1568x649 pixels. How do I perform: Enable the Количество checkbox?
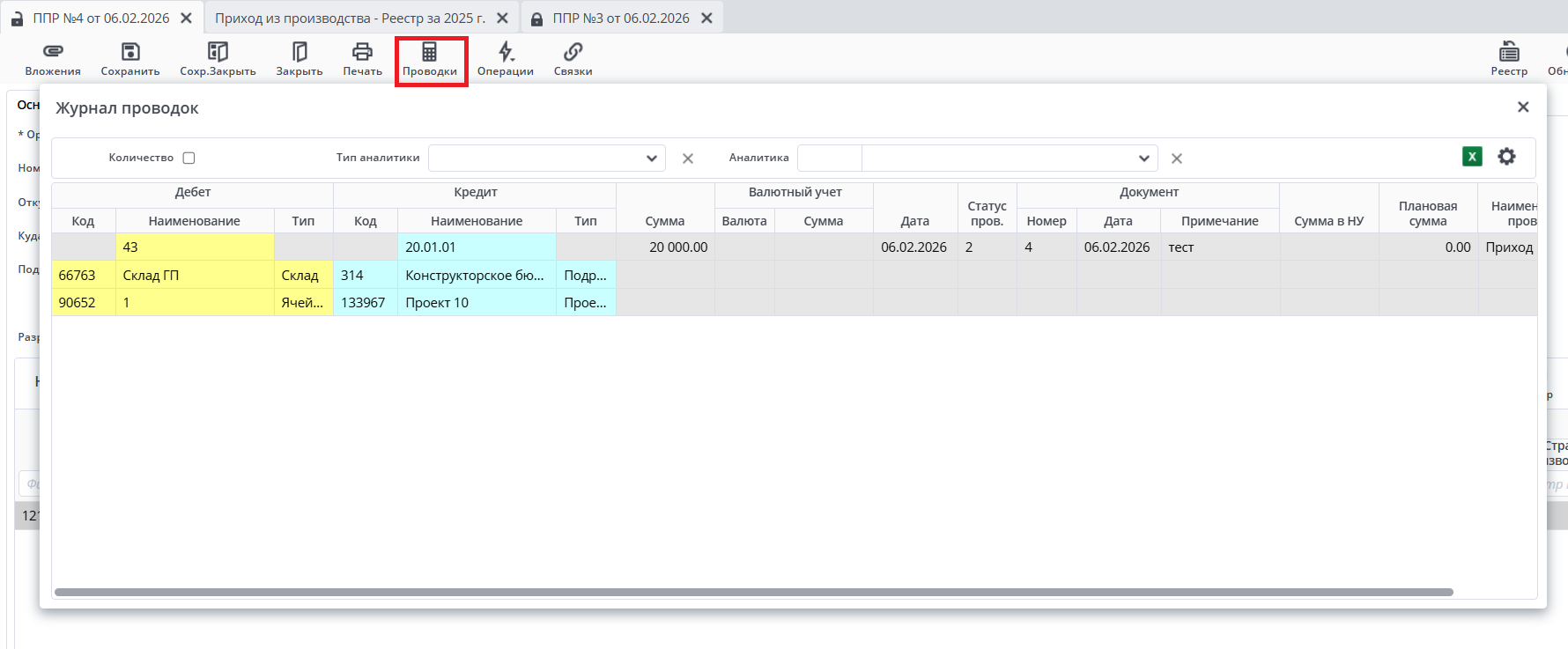click(x=189, y=159)
